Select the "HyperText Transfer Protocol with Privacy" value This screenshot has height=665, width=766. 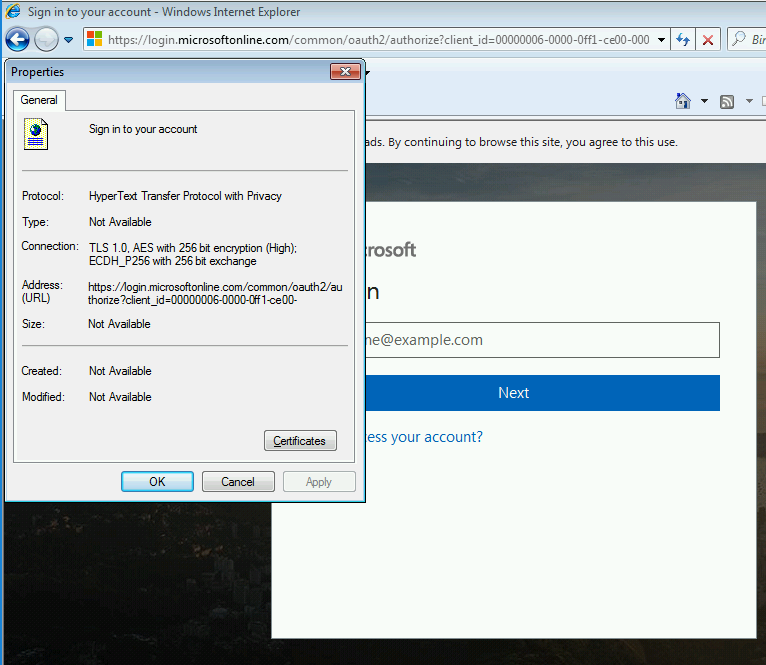(185, 196)
